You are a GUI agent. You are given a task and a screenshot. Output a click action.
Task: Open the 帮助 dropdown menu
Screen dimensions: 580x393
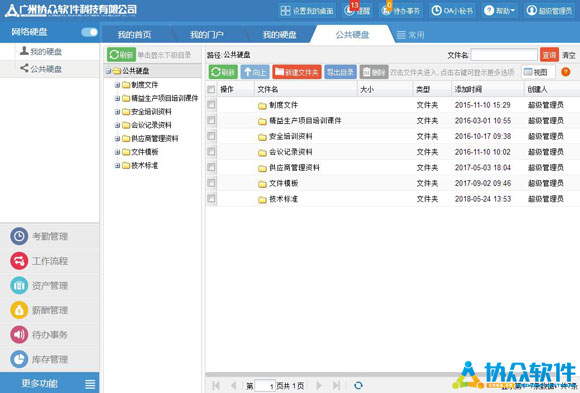pos(500,11)
